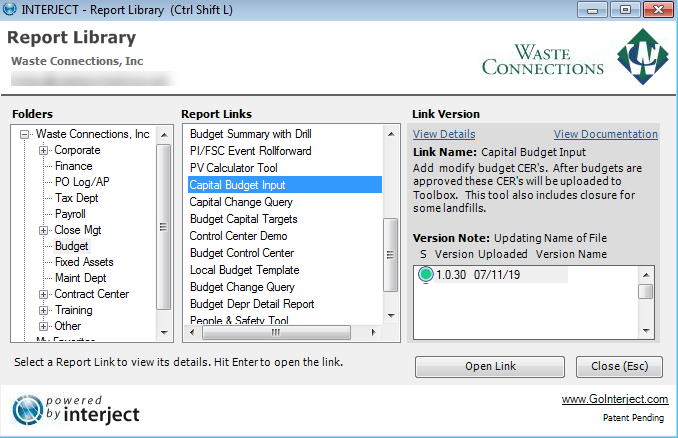Select the Contract Center folder label
Screen dimensions: 678x438
[x=92, y=294]
